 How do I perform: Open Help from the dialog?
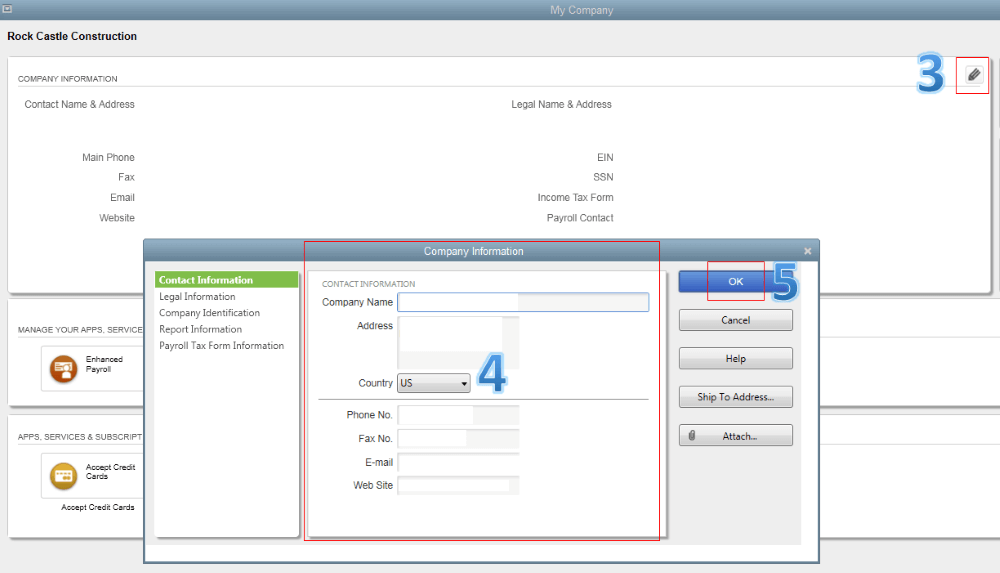pyautogui.click(x=735, y=359)
